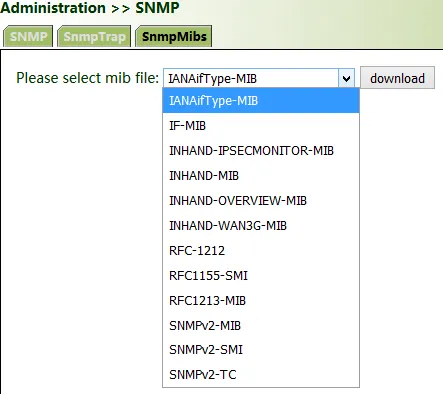Click the download button
The height and width of the screenshot is (394, 443).
point(397,78)
